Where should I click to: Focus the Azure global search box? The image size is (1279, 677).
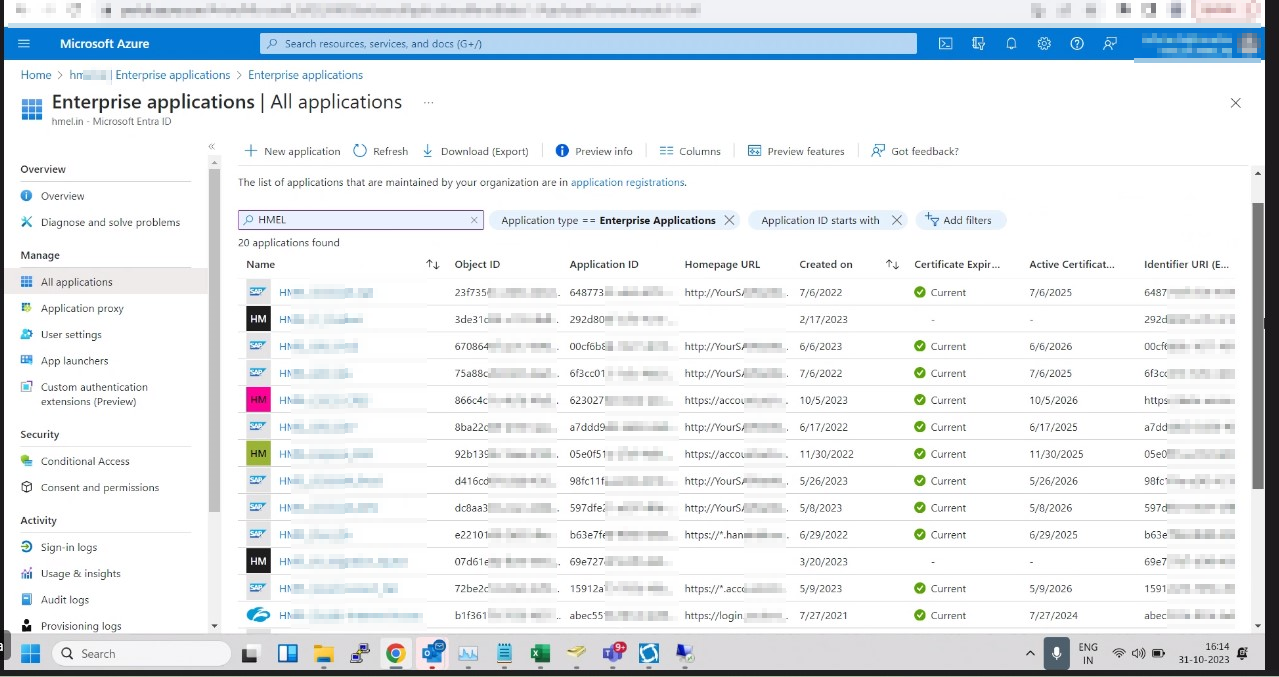pos(588,44)
